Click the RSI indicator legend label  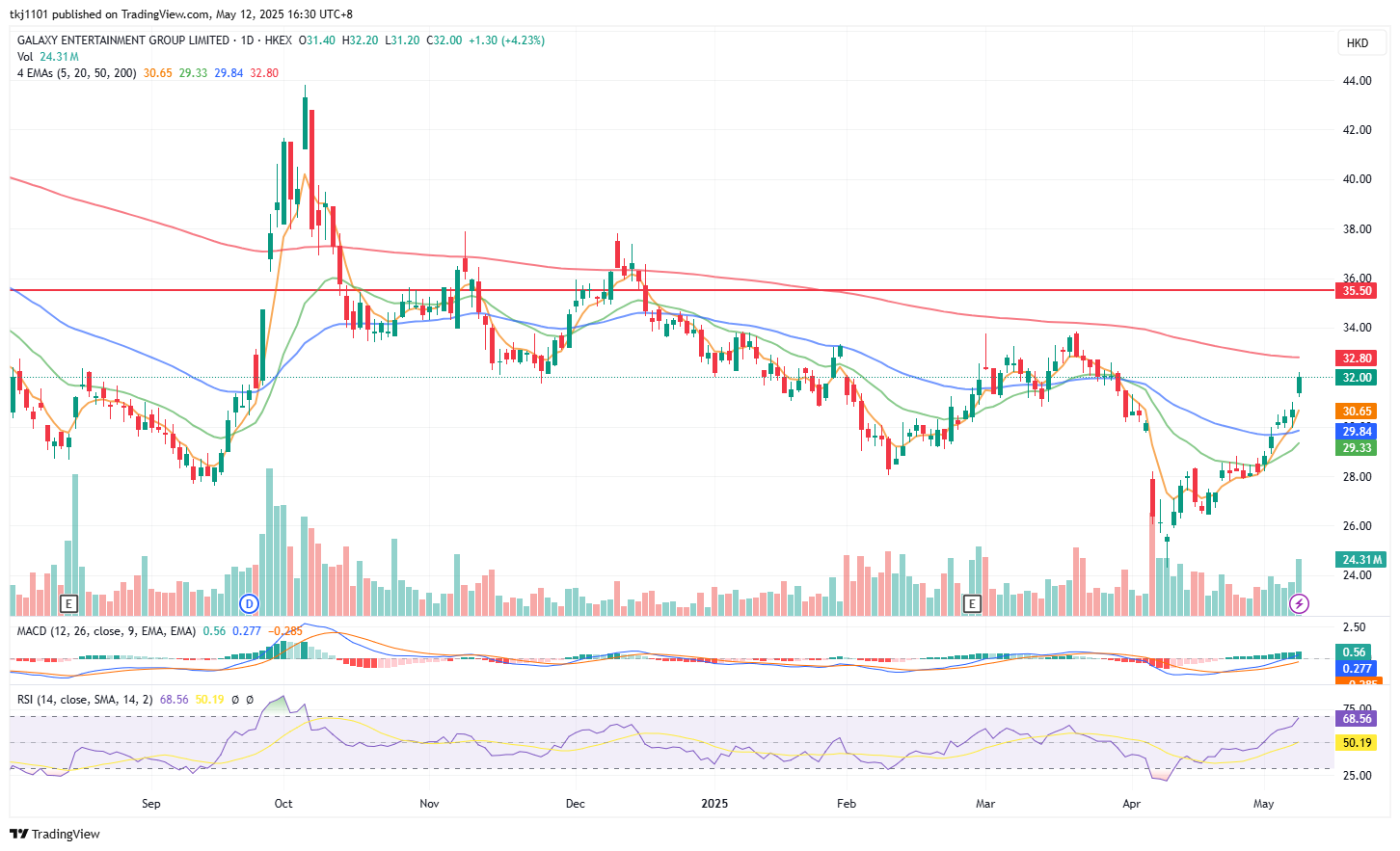click(85, 700)
